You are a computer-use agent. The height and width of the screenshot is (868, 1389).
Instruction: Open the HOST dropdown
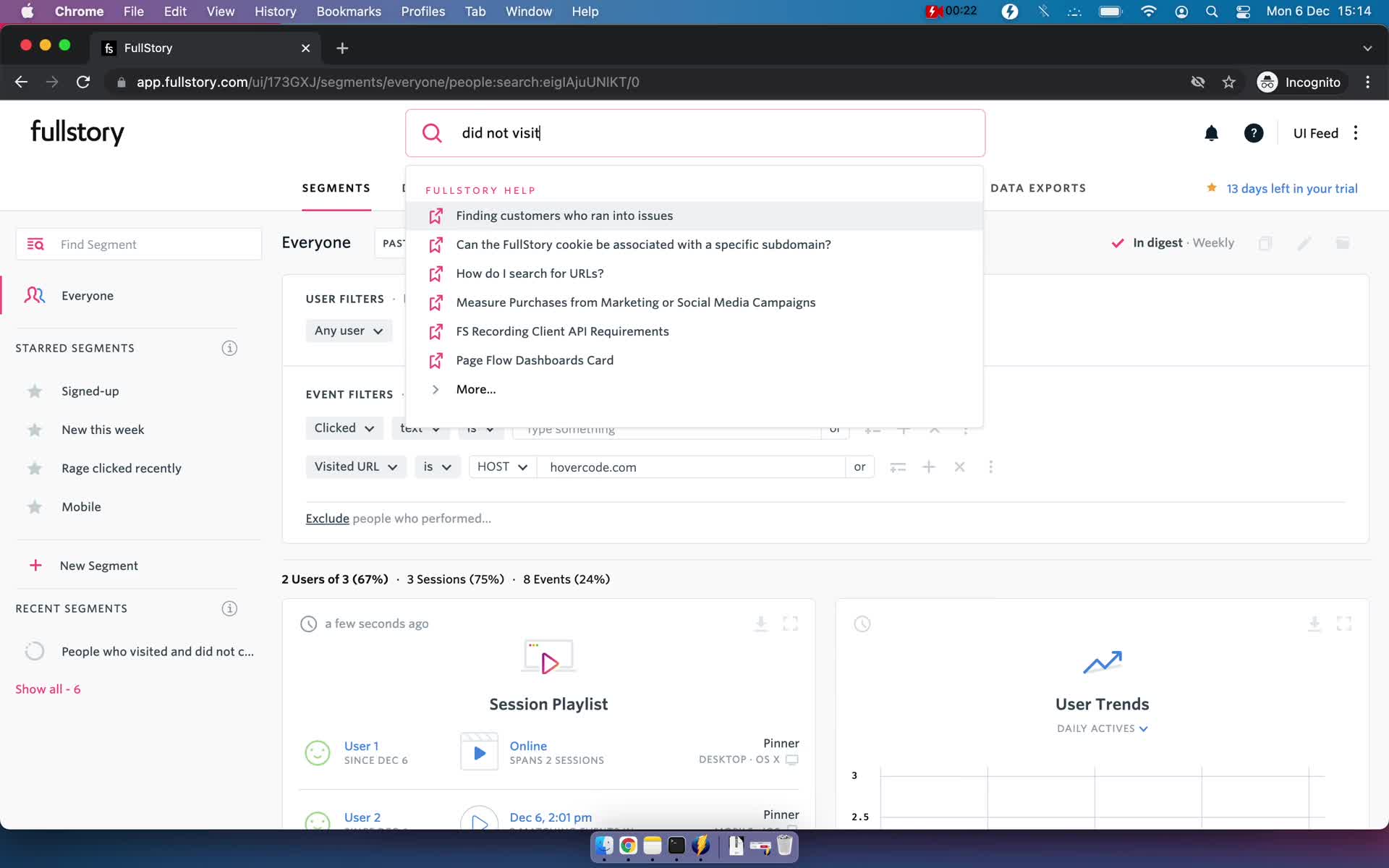[503, 467]
